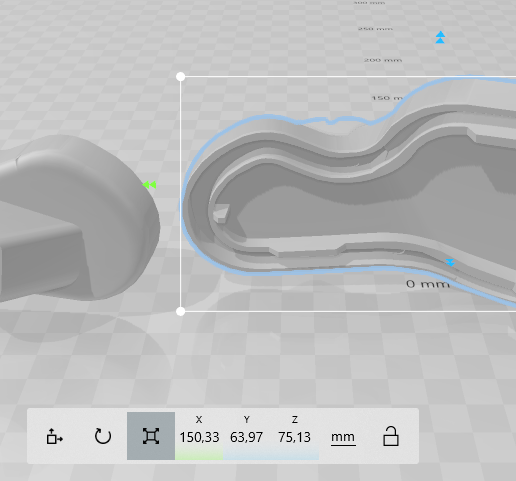Toggle the uniform scale lock icon
The width and height of the screenshot is (516, 481).
coord(391,436)
